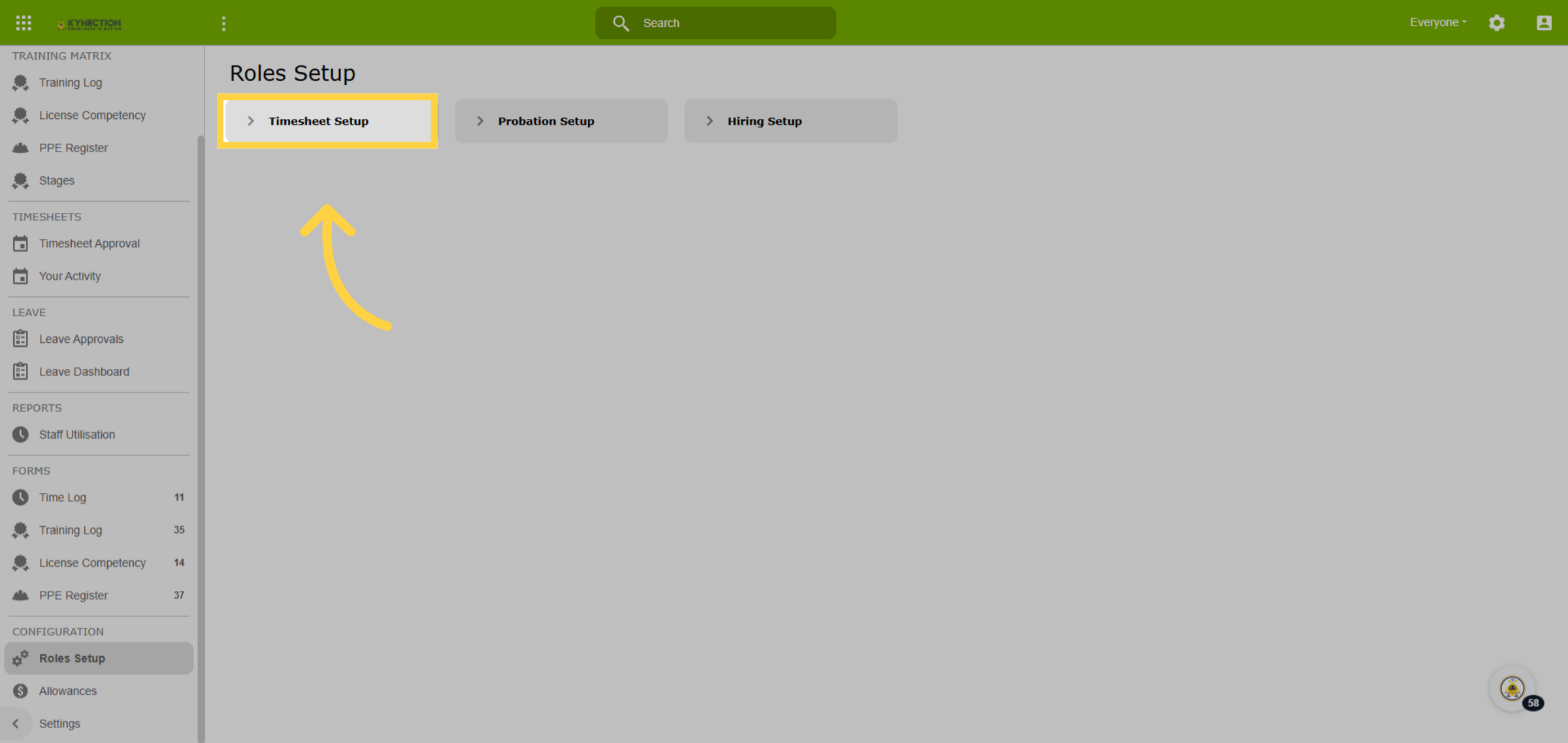Open the apps grid launcher icon
The width and height of the screenshot is (1568, 743).
[24, 23]
